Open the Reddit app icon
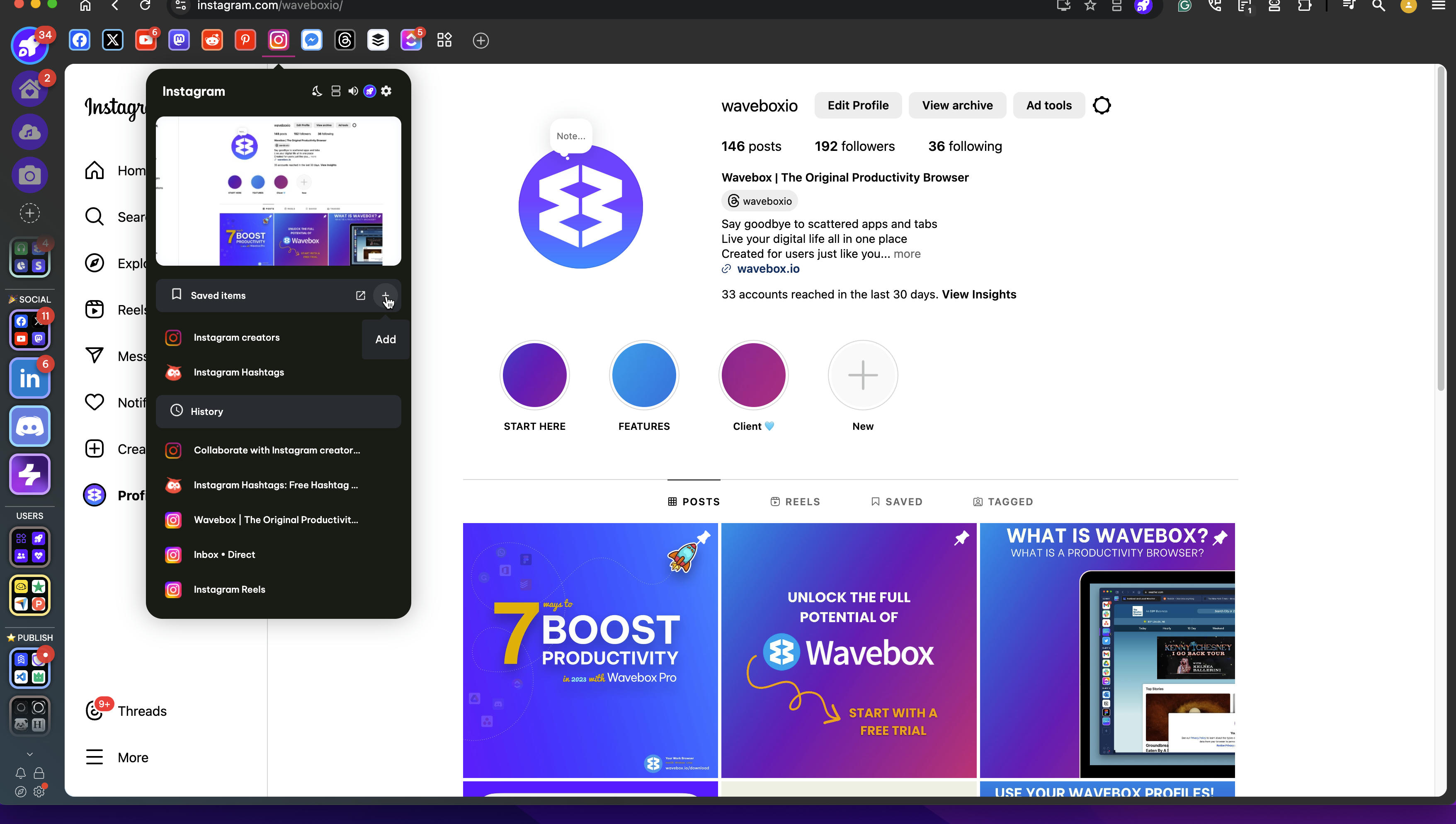Viewport: 1456px width, 824px height. (x=212, y=40)
